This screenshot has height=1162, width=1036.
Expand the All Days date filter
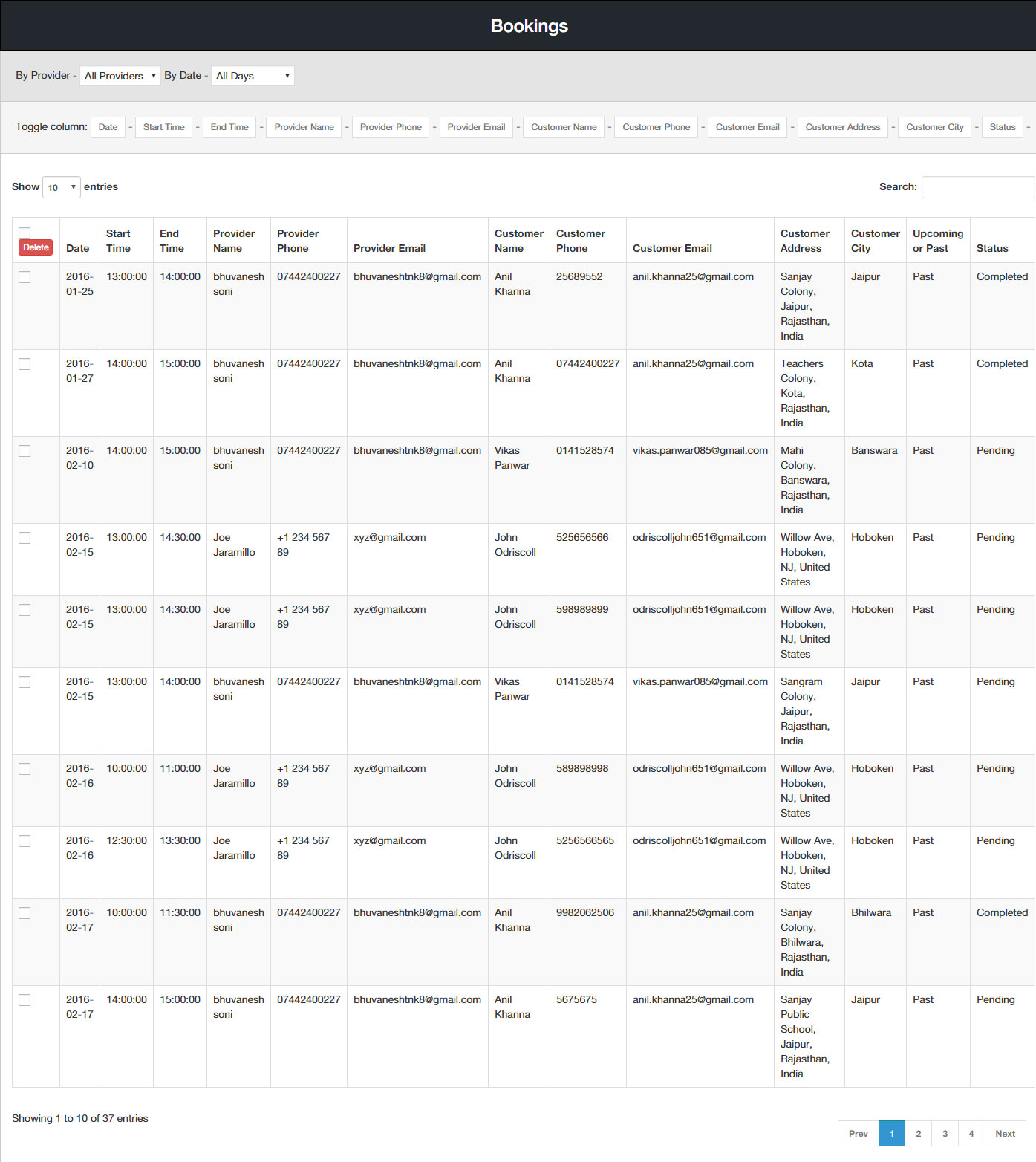click(253, 76)
